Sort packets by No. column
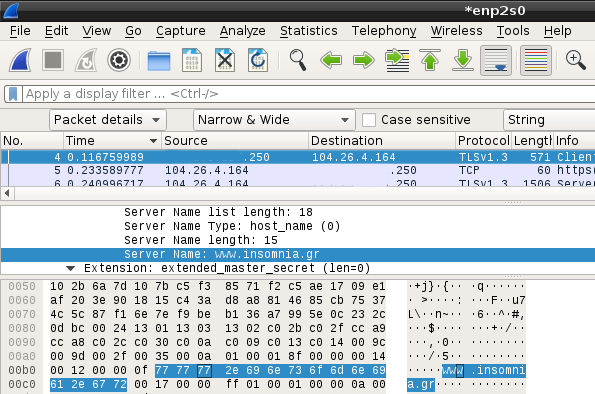Screen dimensions: 595x394 click(x=32, y=141)
